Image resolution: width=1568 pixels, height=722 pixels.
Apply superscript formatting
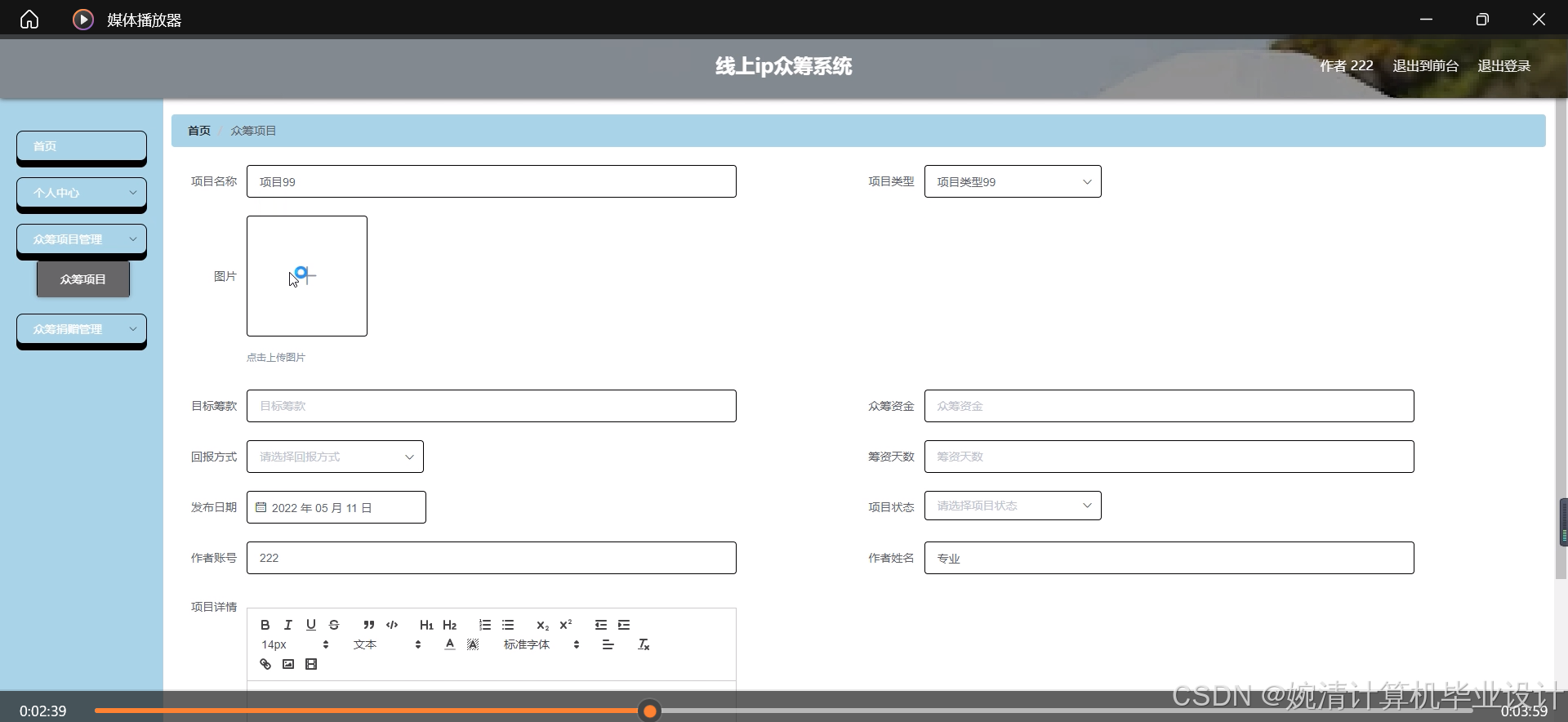(x=566, y=625)
